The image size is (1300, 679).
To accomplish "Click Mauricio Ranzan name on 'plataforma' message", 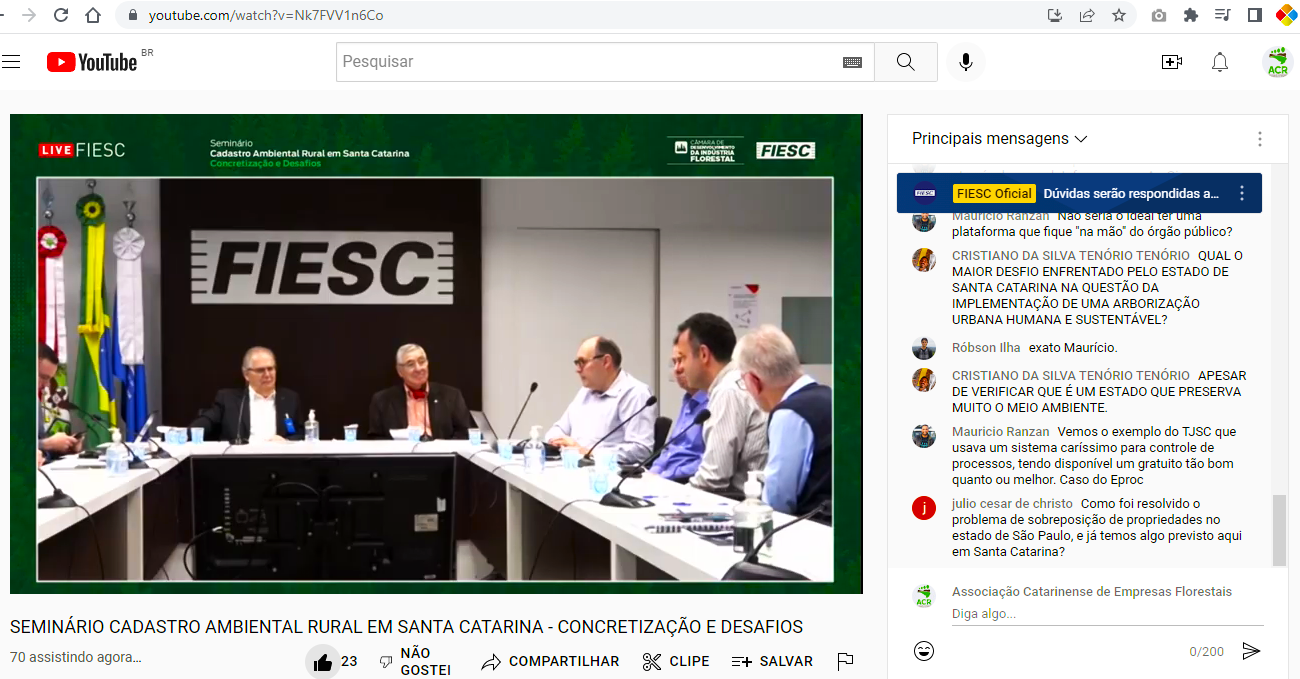I will (x=1001, y=216).
